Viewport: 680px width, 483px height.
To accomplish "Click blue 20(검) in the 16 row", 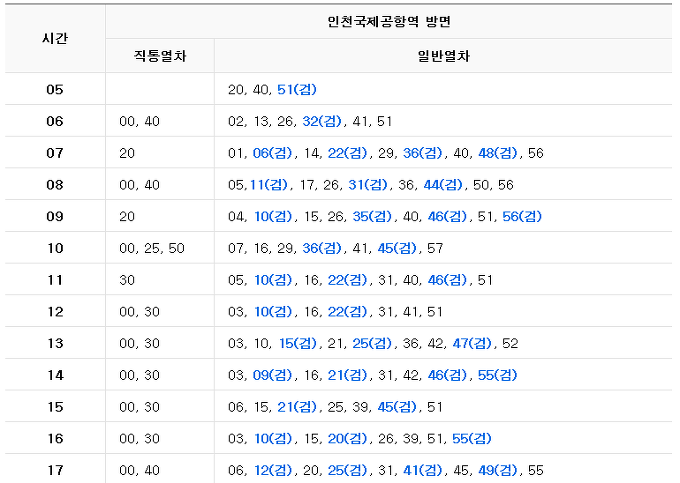I will tap(347, 438).
